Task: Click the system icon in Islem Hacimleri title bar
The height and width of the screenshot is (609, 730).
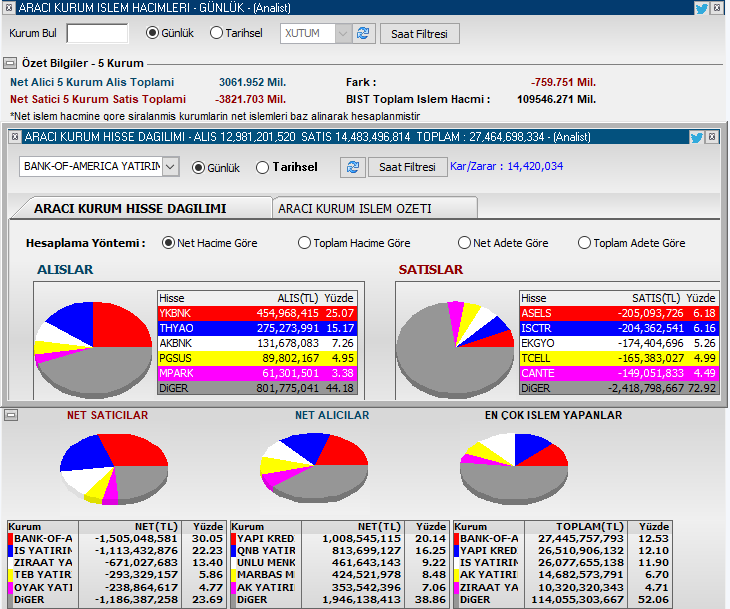Action: [x=8, y=7]
